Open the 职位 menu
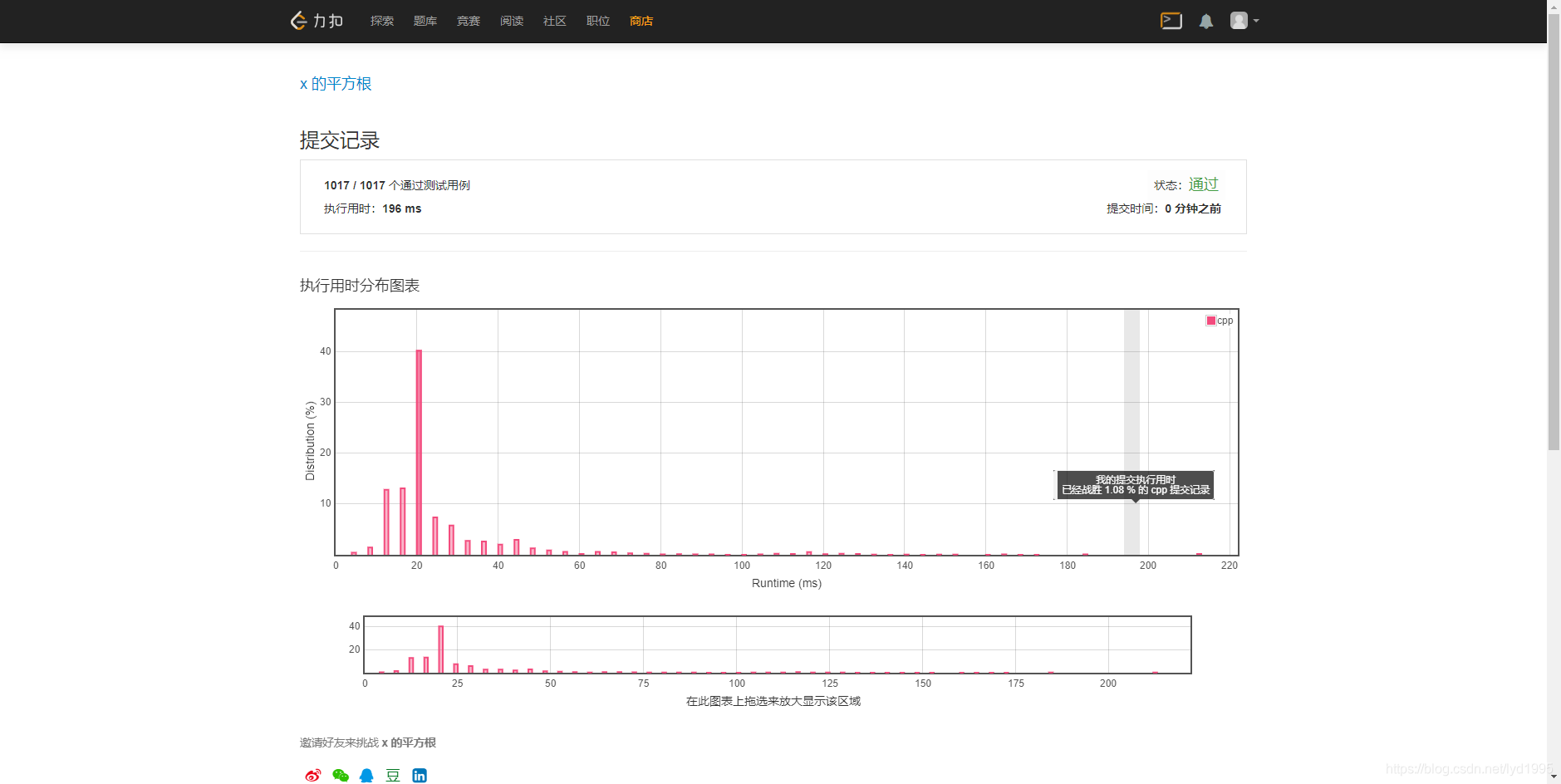Image resolution: width=1561 pixels, height=784 pixels. coord(598,21)
